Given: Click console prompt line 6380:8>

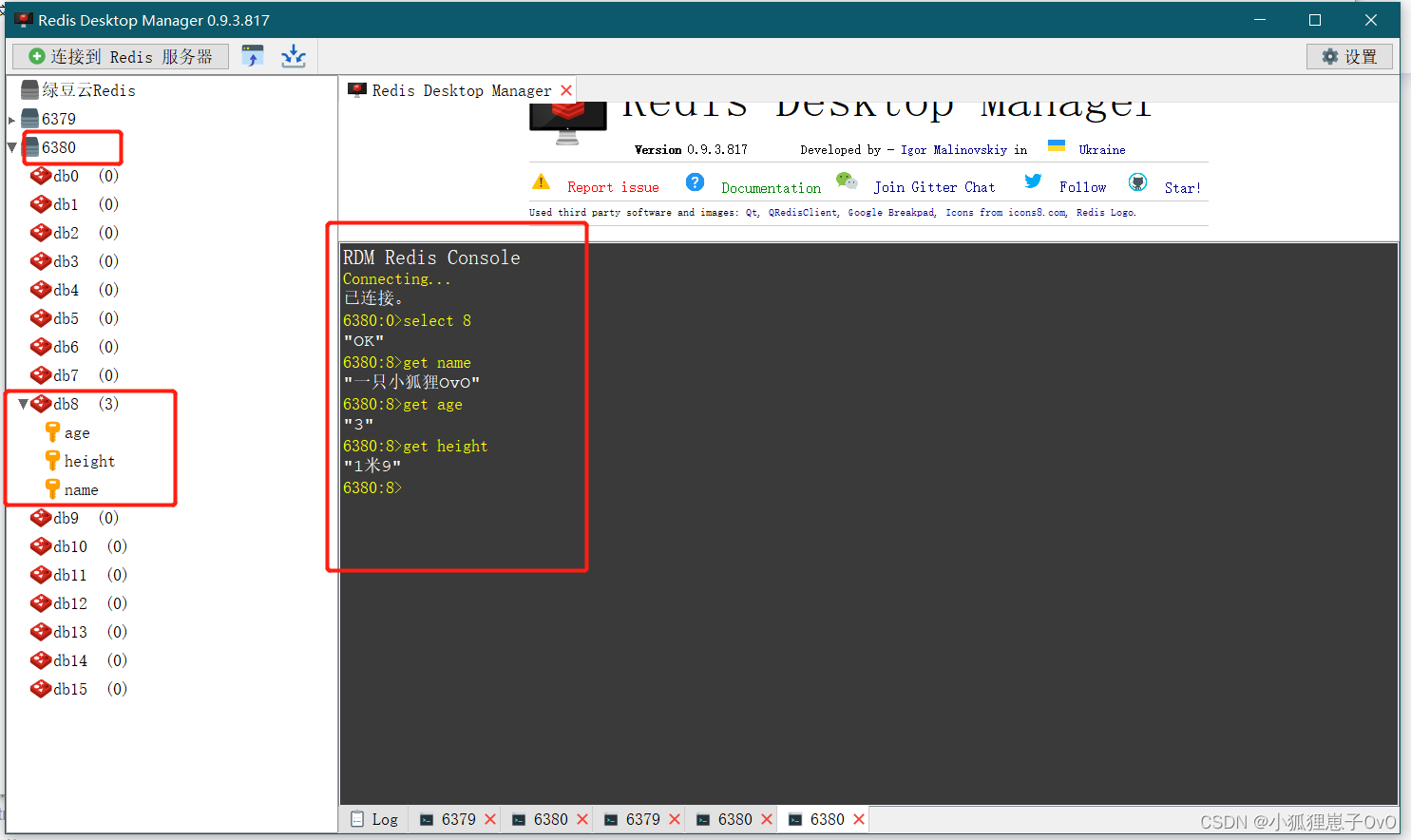Looking at the screenshot, I should (372, 487).
